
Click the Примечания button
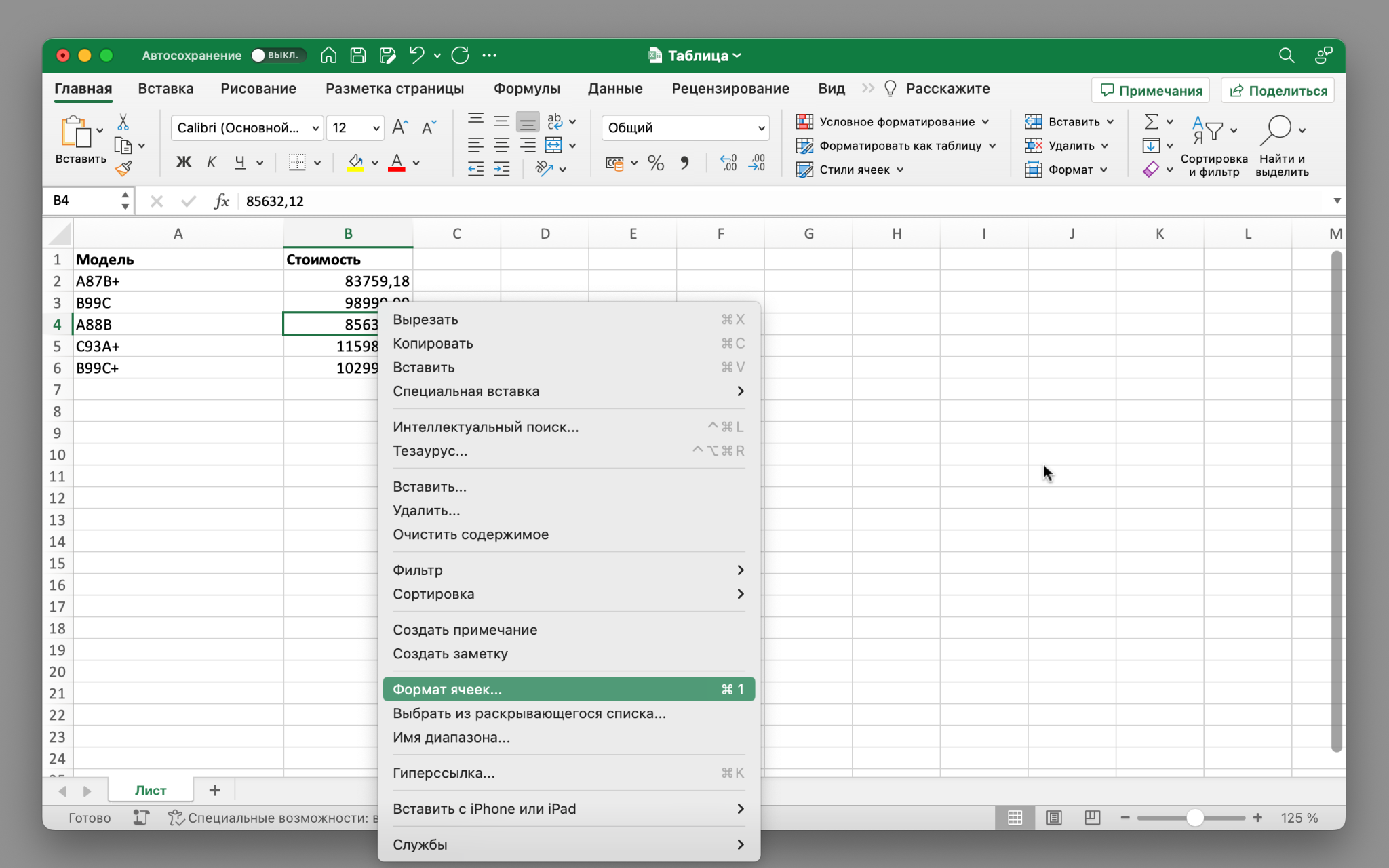[1150, 90]
